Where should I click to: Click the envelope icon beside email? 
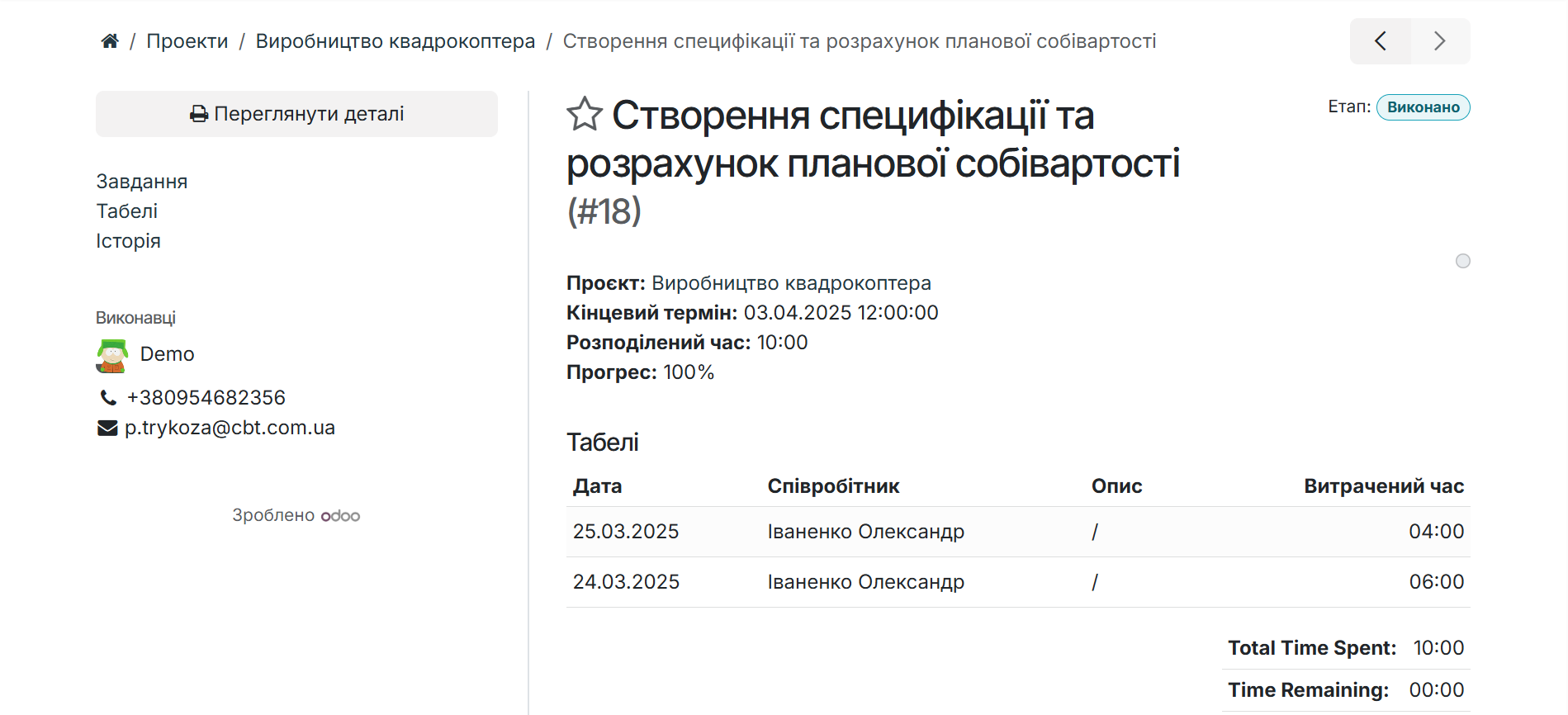coord(107,428)
